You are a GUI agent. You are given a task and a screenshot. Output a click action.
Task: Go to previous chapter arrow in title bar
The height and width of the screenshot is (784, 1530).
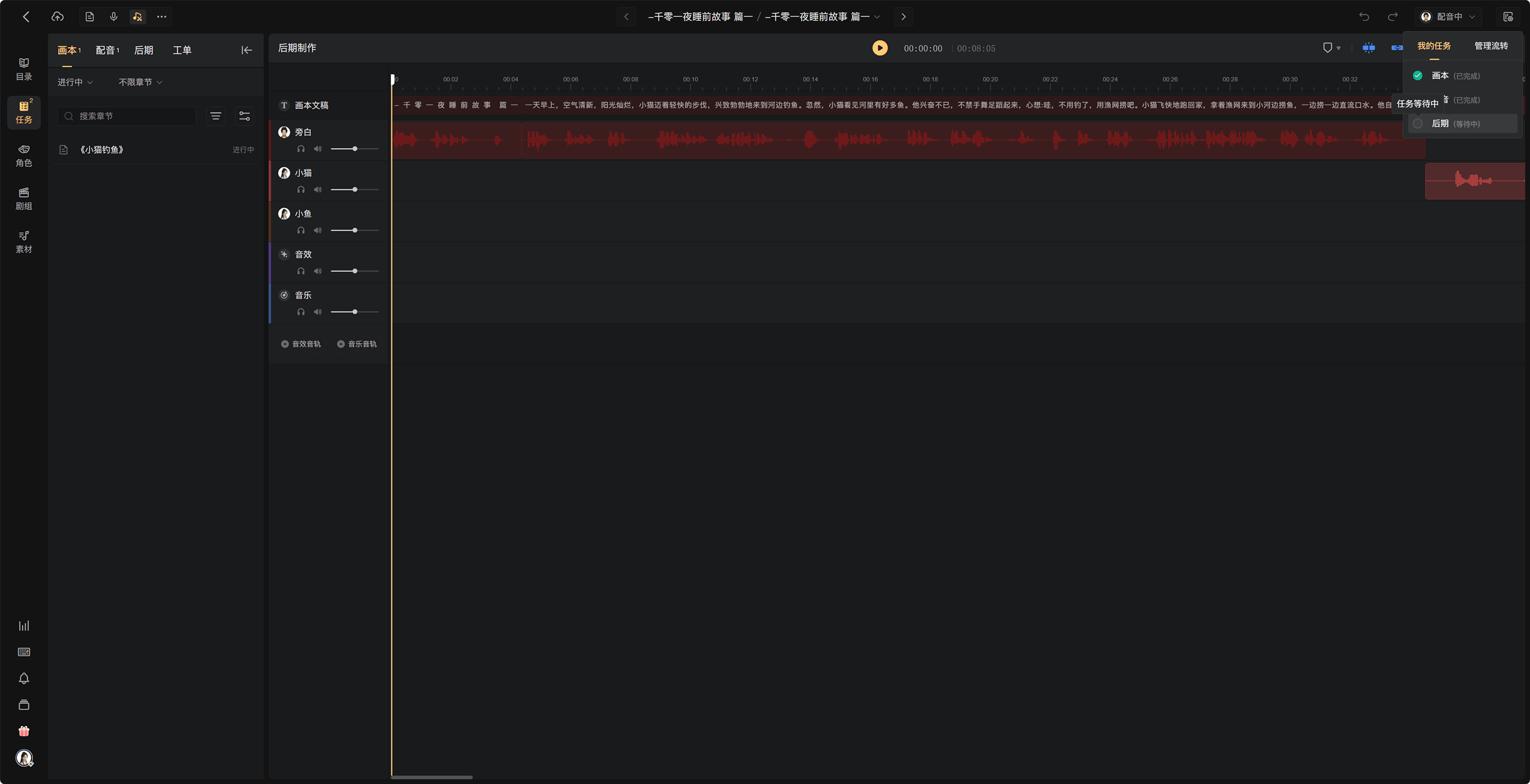click(x=626, y=16)
